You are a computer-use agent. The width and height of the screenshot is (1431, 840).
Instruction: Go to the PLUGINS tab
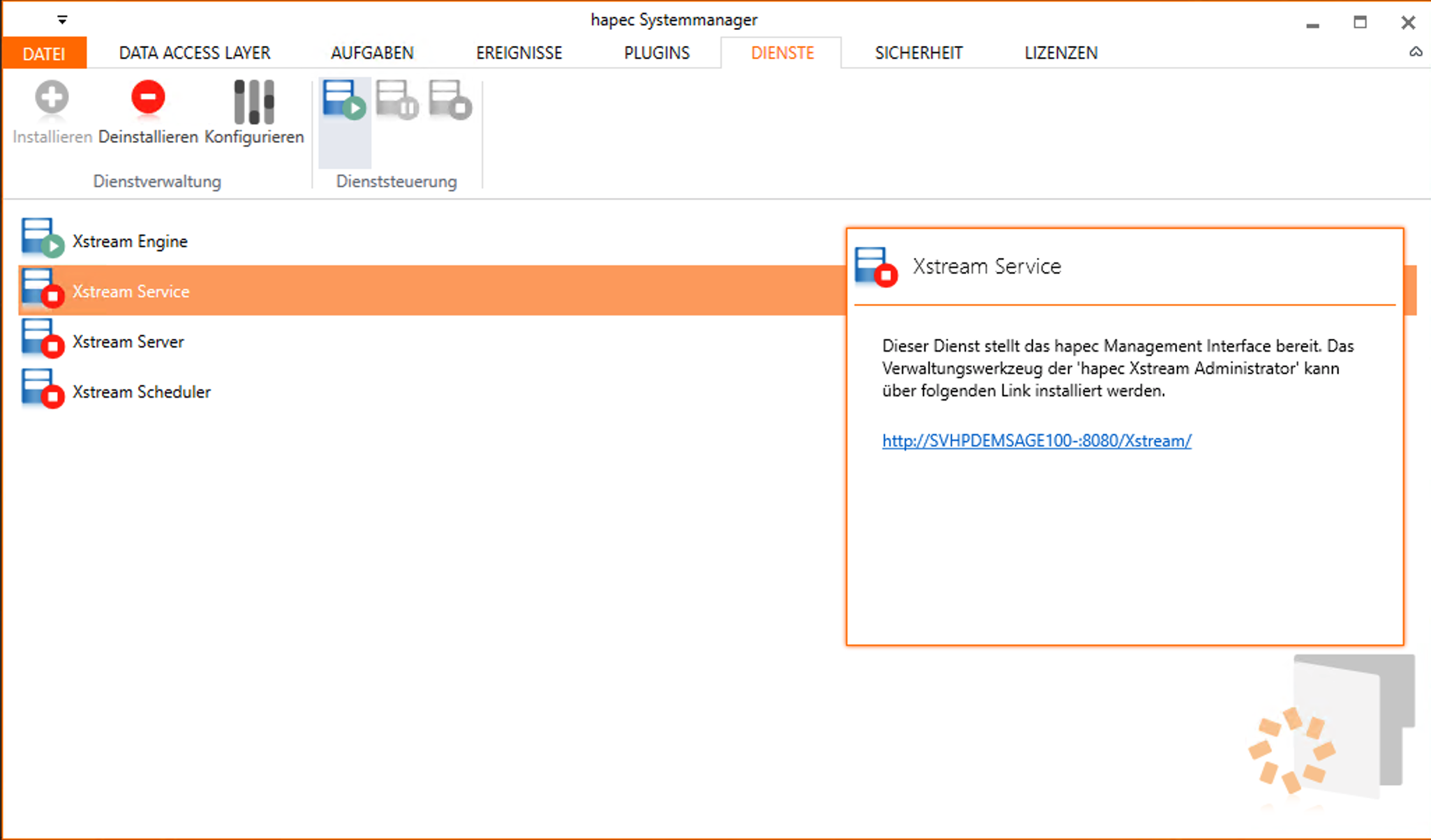pos(657,53)
